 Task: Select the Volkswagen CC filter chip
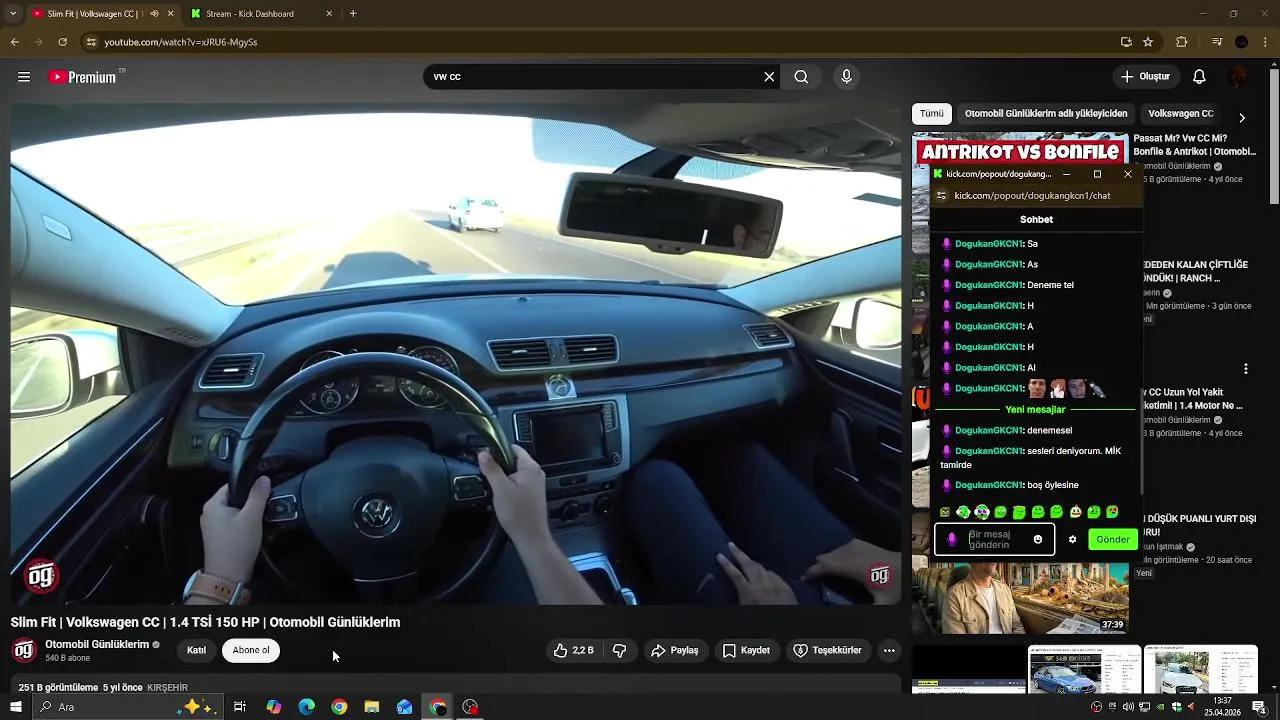click(x=1181, y=114)
